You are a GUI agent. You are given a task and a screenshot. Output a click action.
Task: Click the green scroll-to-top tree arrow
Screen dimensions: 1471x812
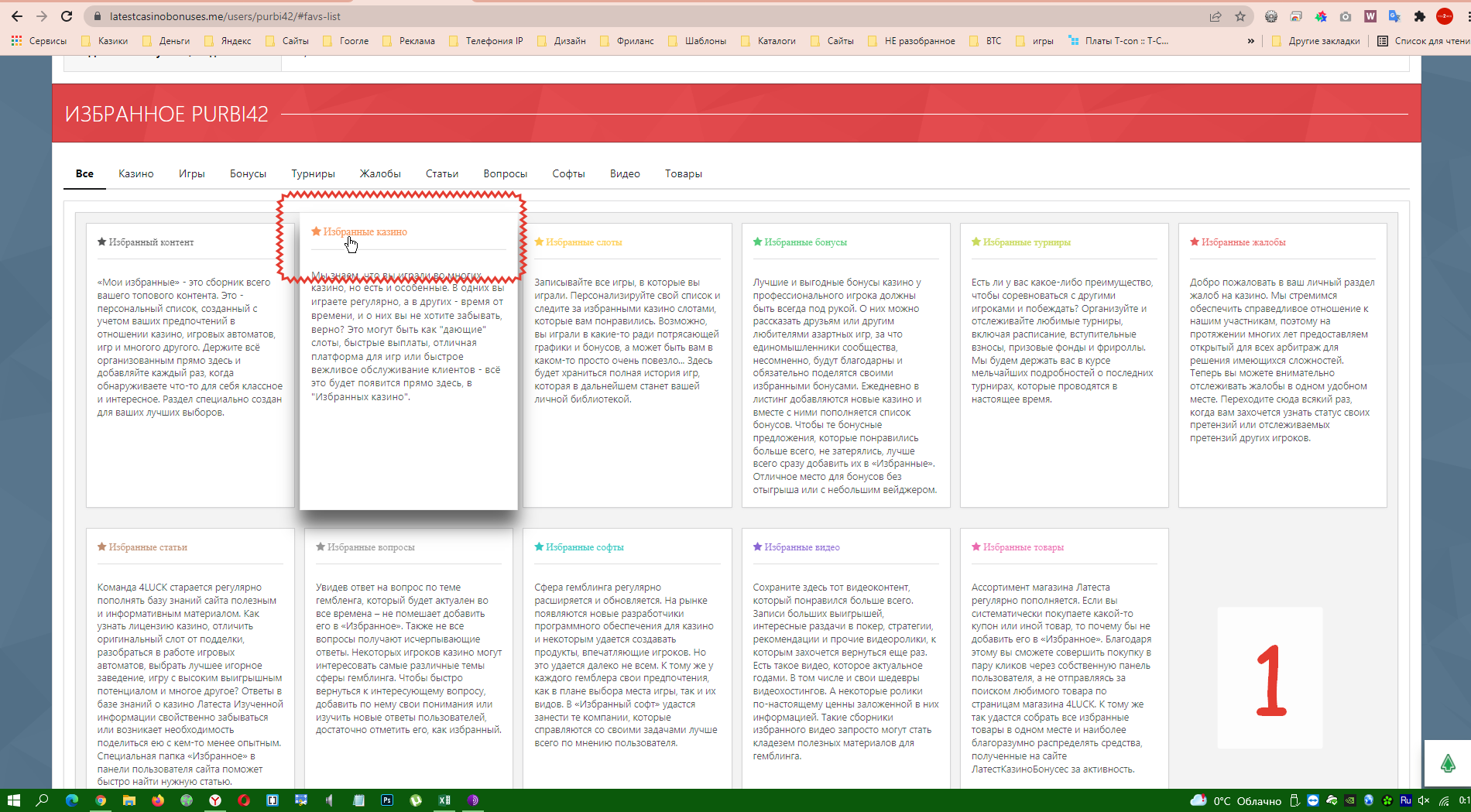pyautogui.click(x=1447, y=764)
